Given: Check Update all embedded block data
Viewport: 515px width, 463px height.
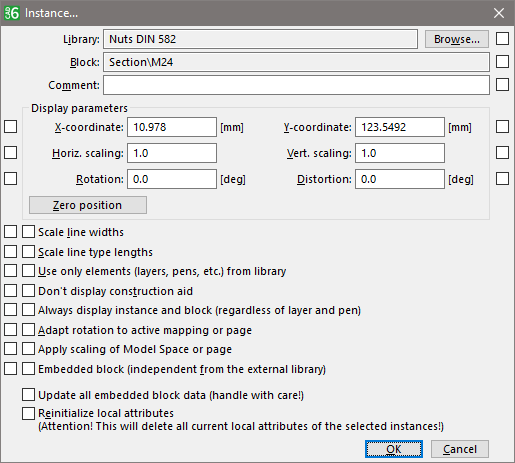Looking at the screenshot, I should click(x=28, y=395).
